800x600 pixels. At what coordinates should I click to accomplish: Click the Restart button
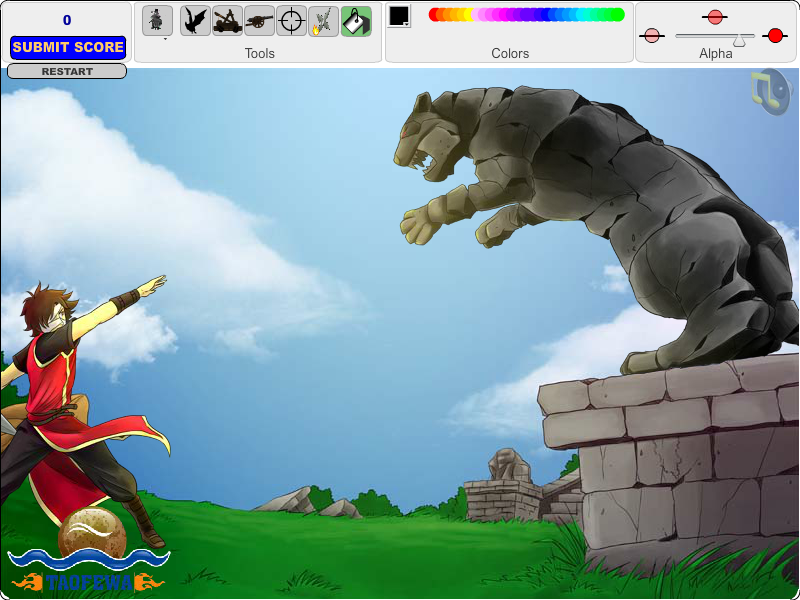point(67,71)
